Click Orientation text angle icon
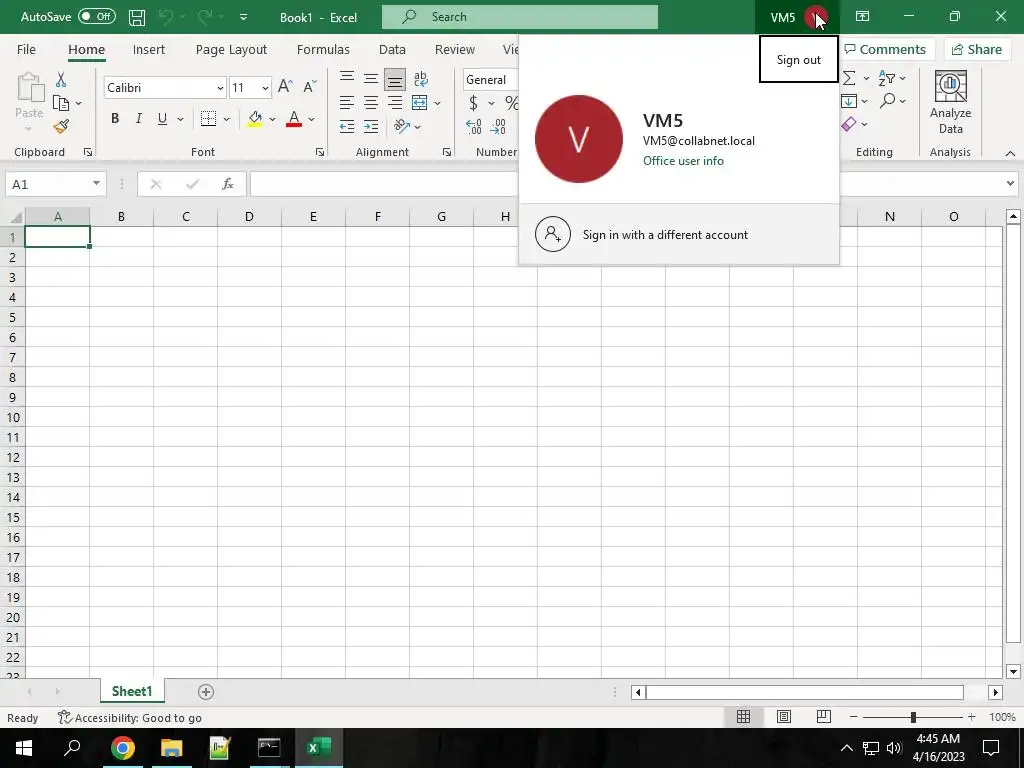 [402, 126]
